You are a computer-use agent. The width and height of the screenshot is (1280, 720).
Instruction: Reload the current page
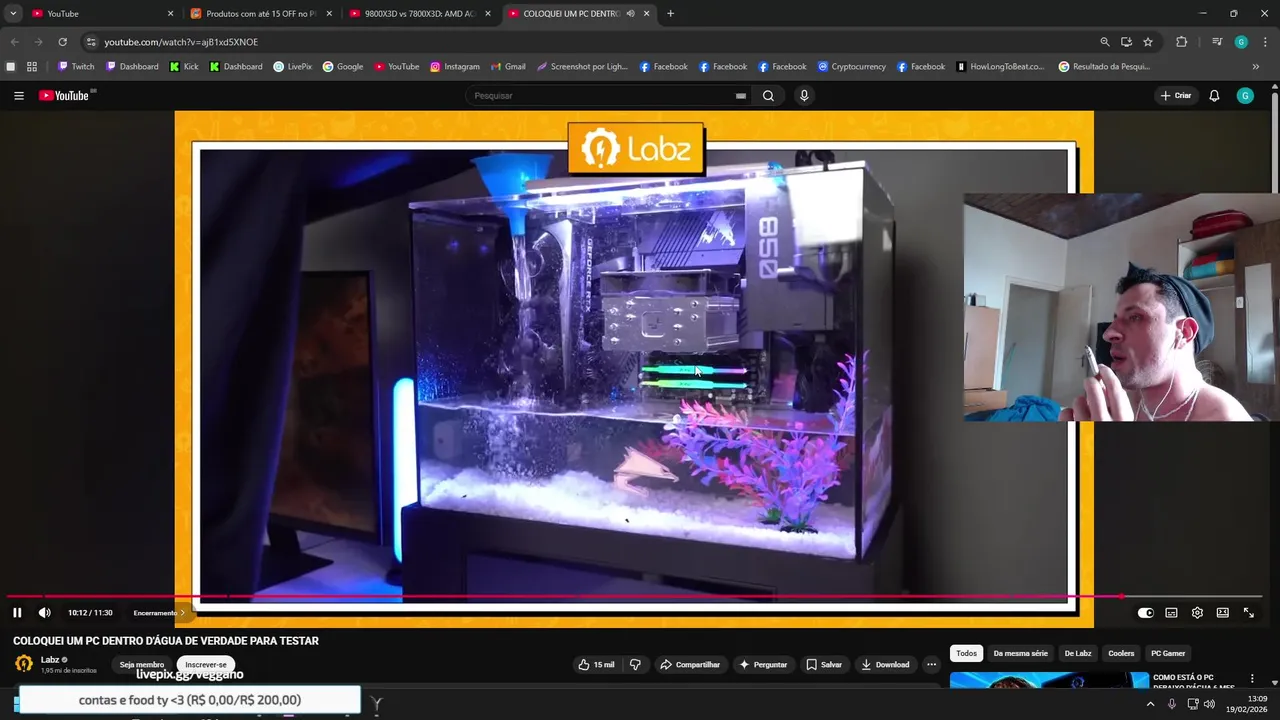(62, 42)
